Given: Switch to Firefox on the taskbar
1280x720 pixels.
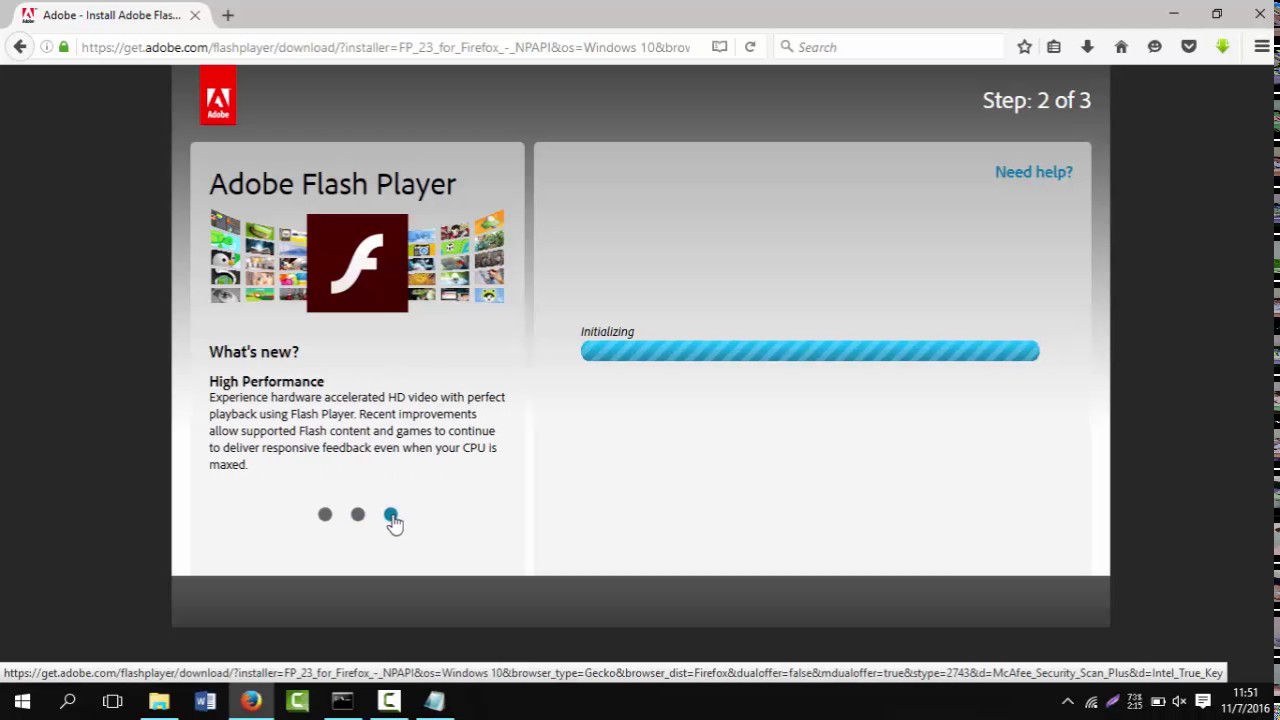Looking at the screenshot, I should click(251, 701).
